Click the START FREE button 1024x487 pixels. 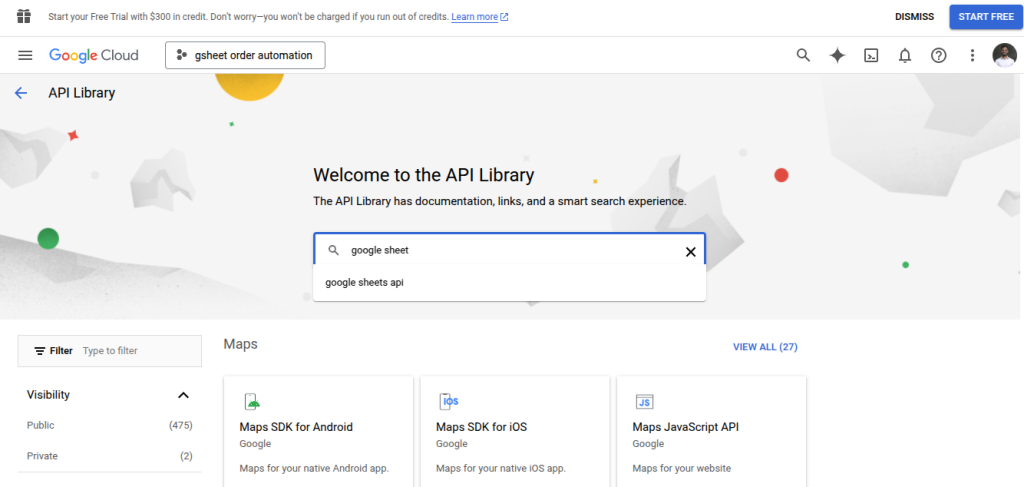tap(986, 17)
